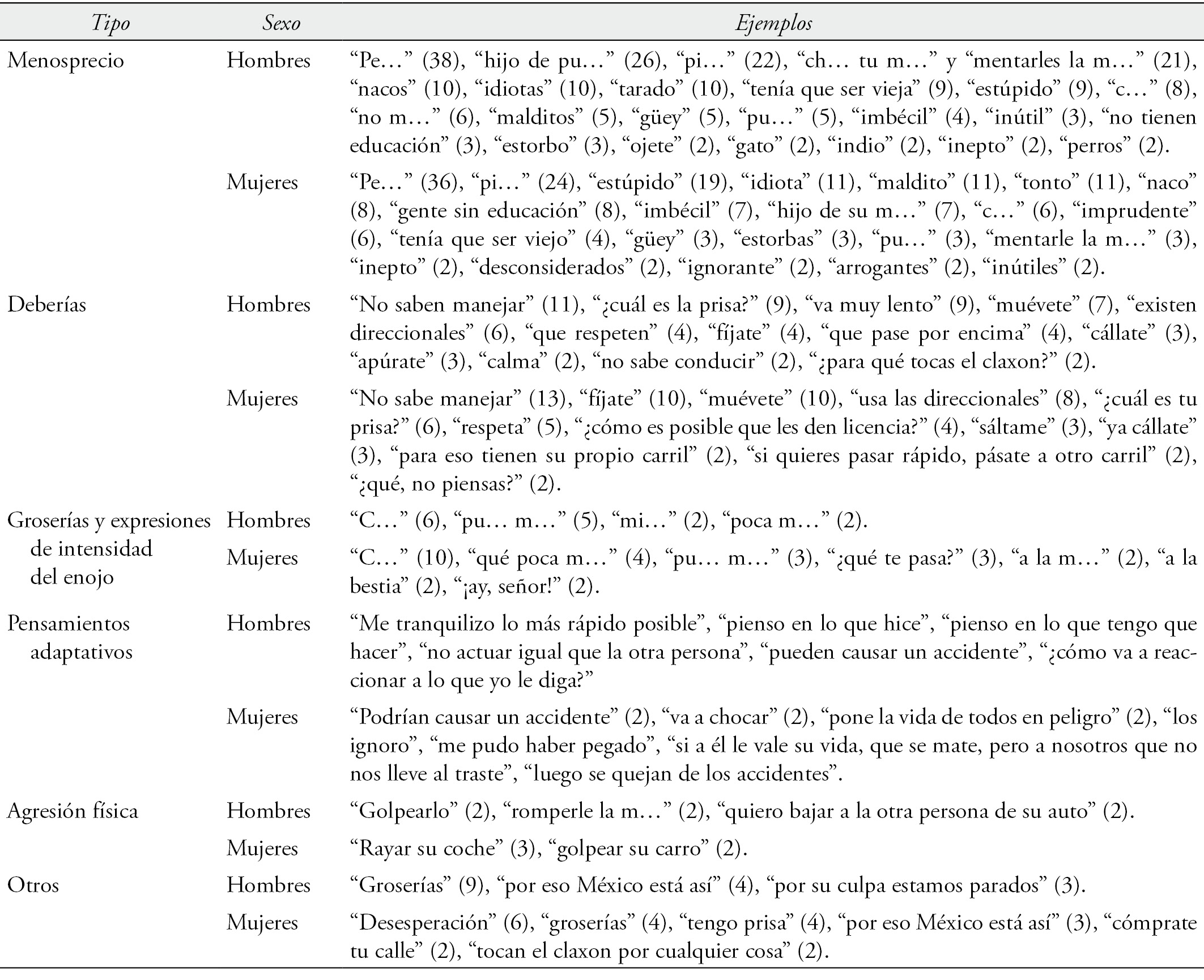
Task: Select the 'Menosprecio' row label
Action: click(x=65, y=61)
